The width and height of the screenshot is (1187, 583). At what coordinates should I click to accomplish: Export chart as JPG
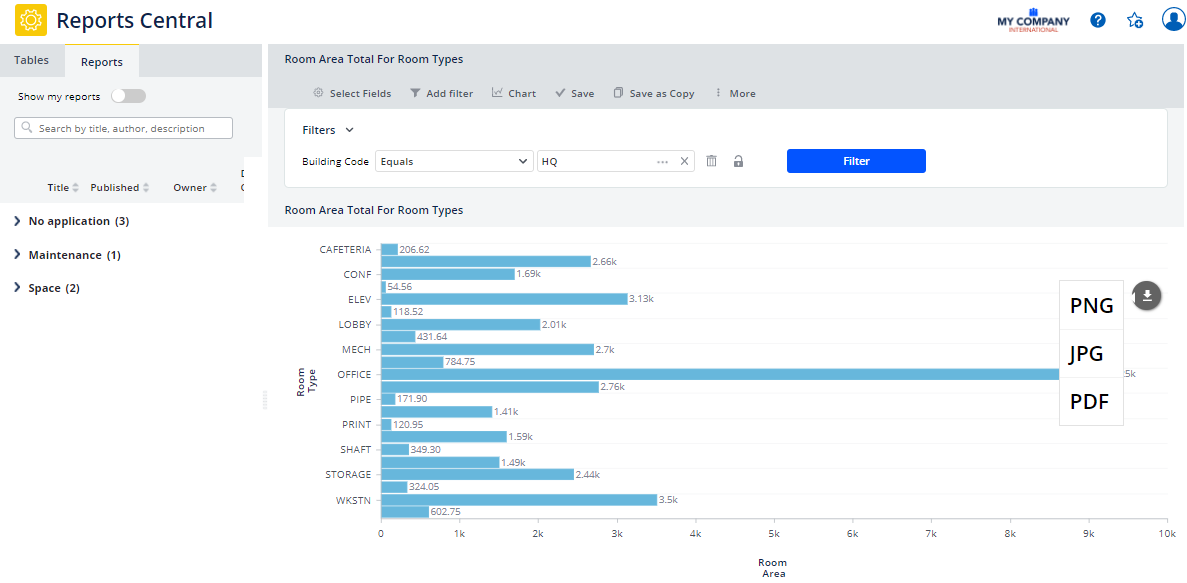pos(1091,354)
